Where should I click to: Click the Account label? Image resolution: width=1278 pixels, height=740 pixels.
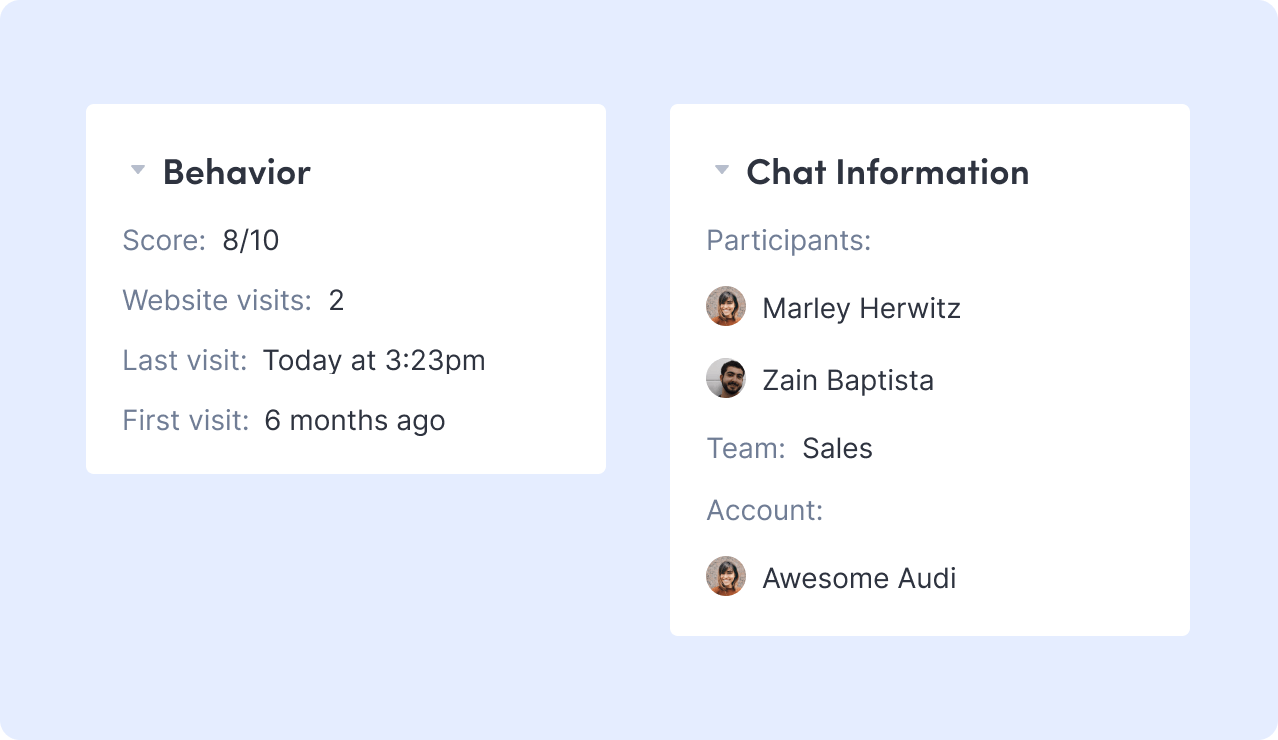point(765,510)
